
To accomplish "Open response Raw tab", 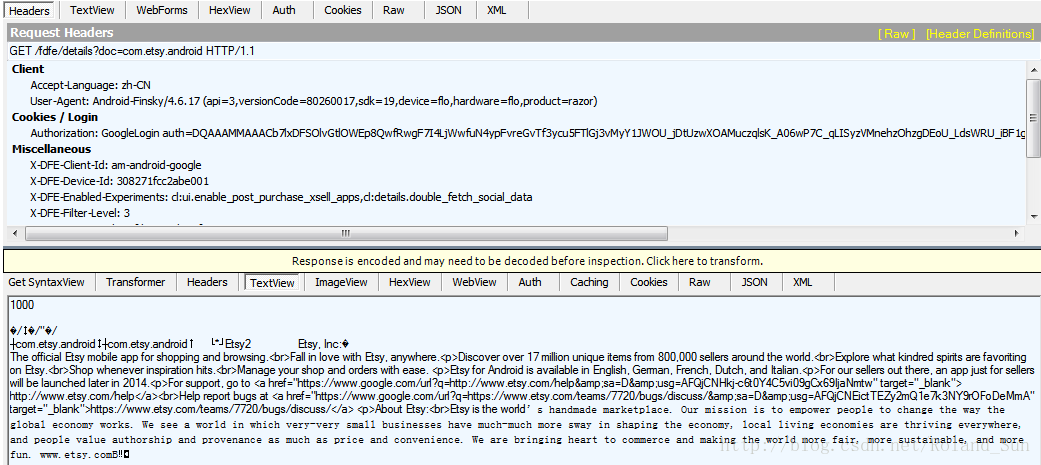I will tap(699, 282).
